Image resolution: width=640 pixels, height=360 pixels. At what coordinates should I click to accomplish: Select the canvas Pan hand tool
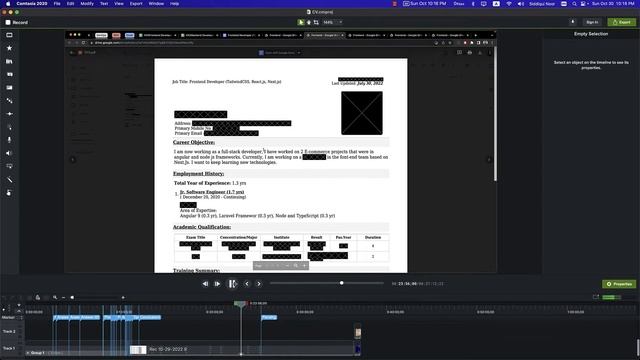point(309,22)
